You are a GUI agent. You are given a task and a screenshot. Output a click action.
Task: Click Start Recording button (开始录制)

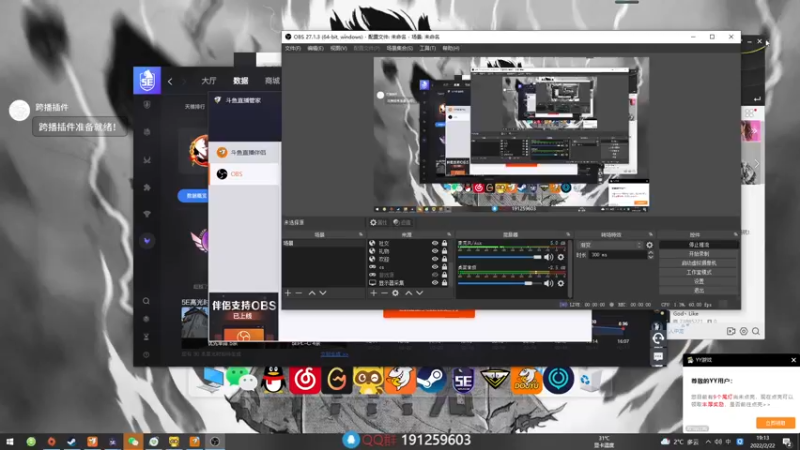[698, 254]
